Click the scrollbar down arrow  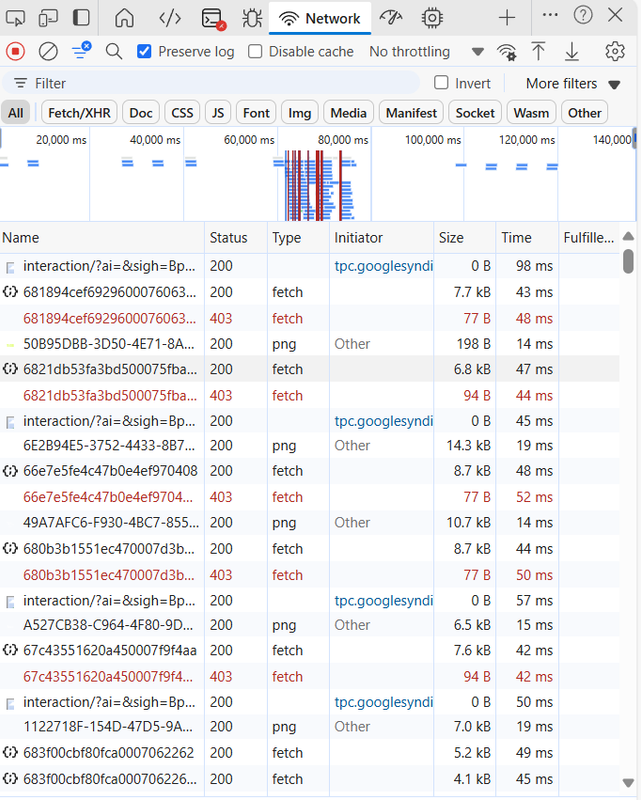point(629,783)
